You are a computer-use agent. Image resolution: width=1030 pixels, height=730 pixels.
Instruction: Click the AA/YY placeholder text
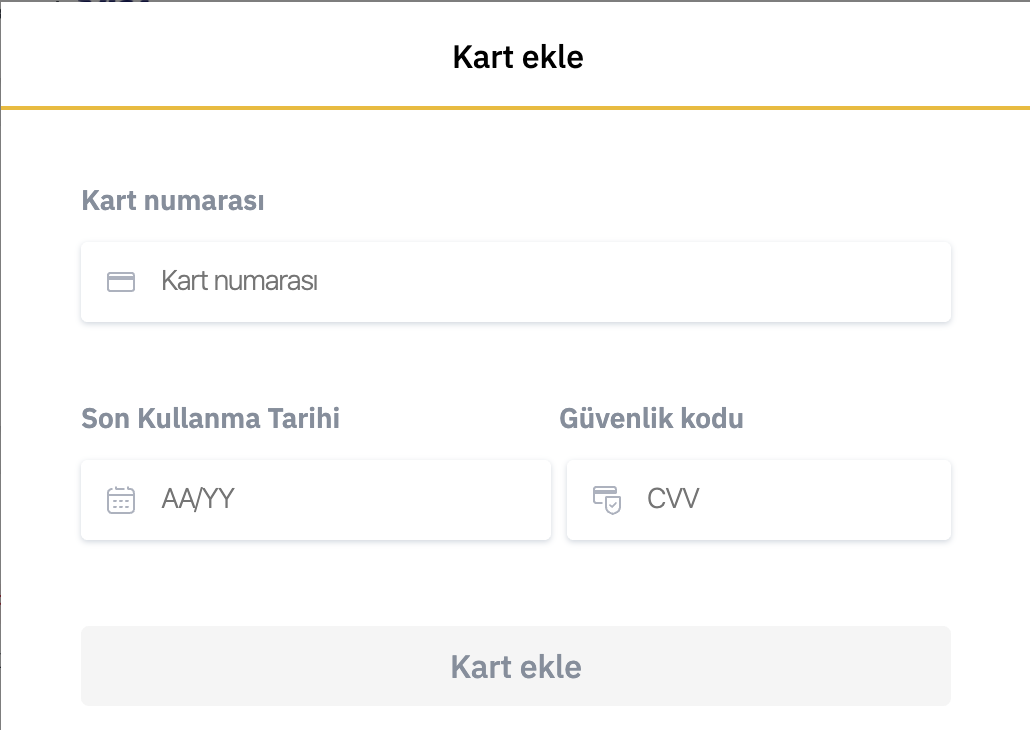(197, 499)
